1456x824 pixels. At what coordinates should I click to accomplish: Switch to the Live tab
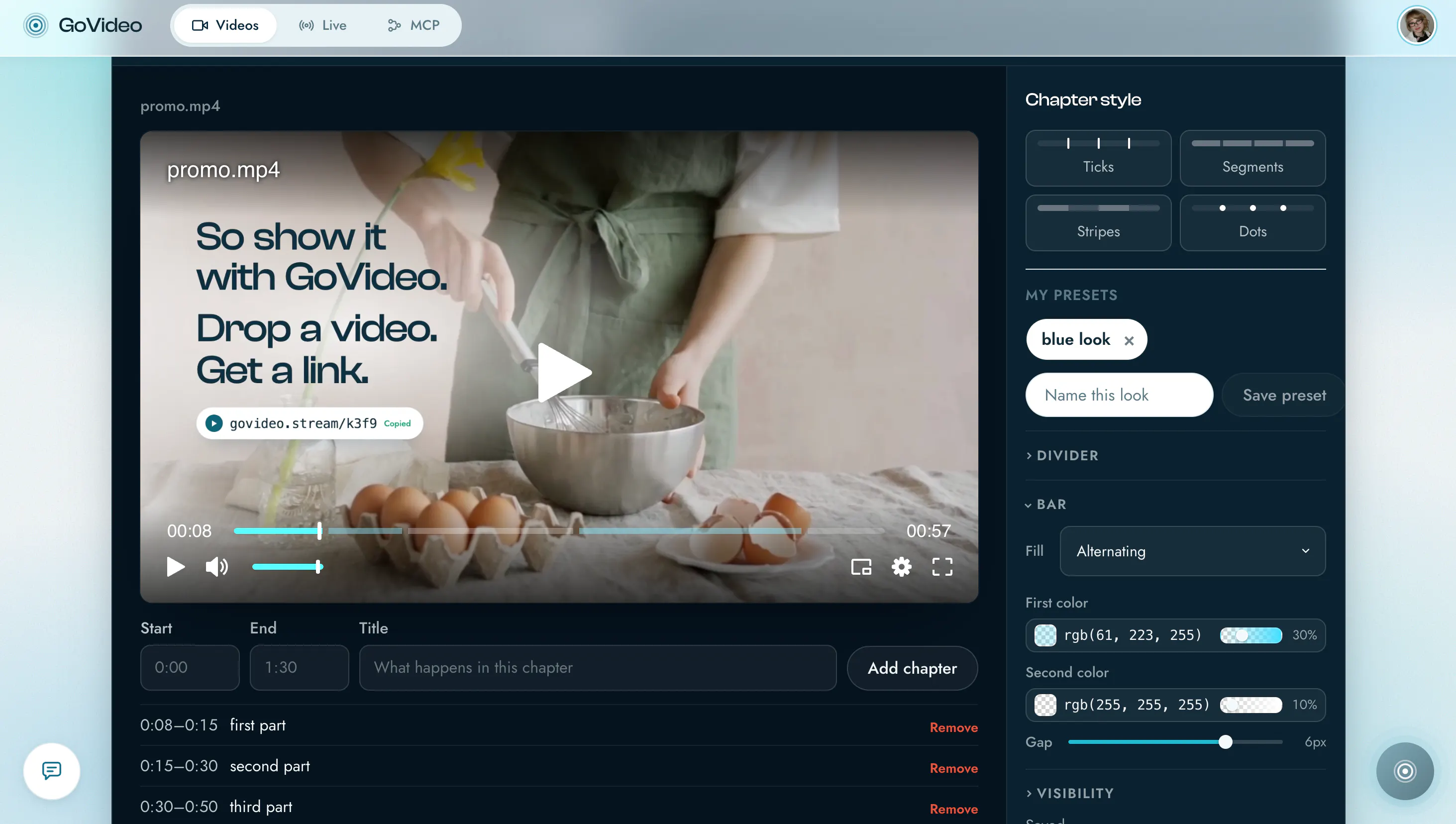tap(322, 25)
